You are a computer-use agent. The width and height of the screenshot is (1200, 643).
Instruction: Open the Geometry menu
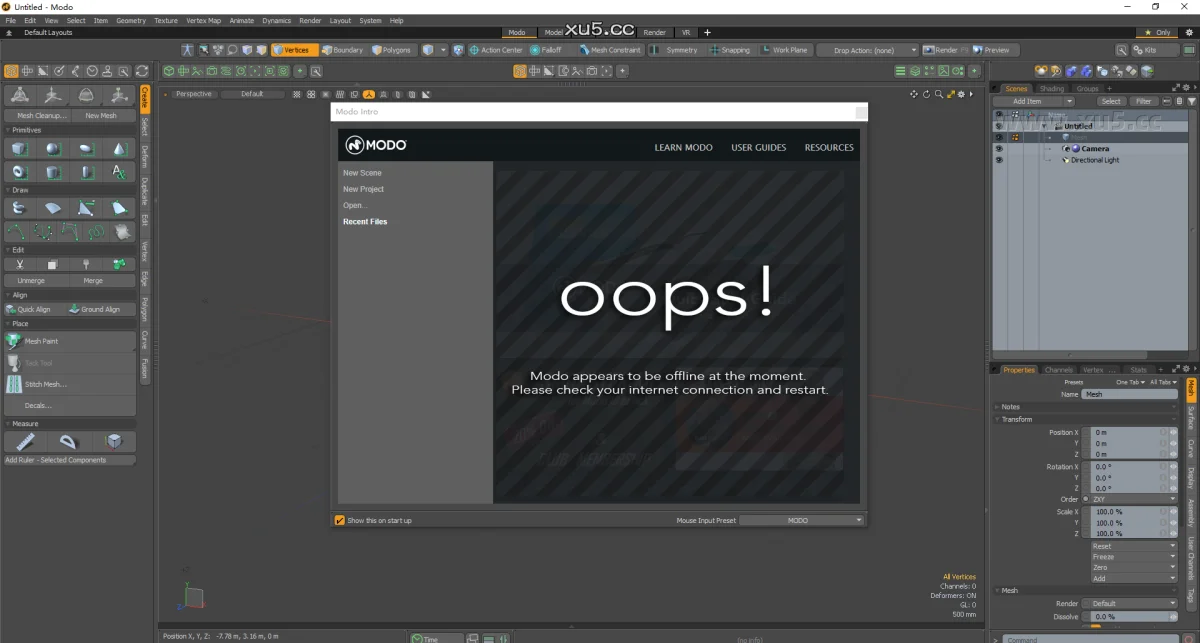click(130, 20)
